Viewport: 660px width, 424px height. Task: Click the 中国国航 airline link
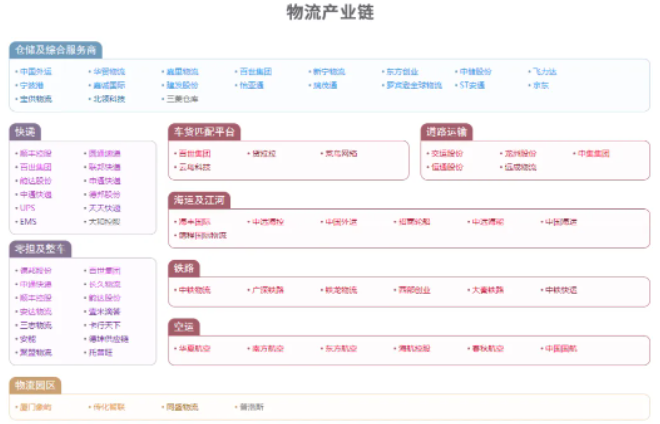560,348
